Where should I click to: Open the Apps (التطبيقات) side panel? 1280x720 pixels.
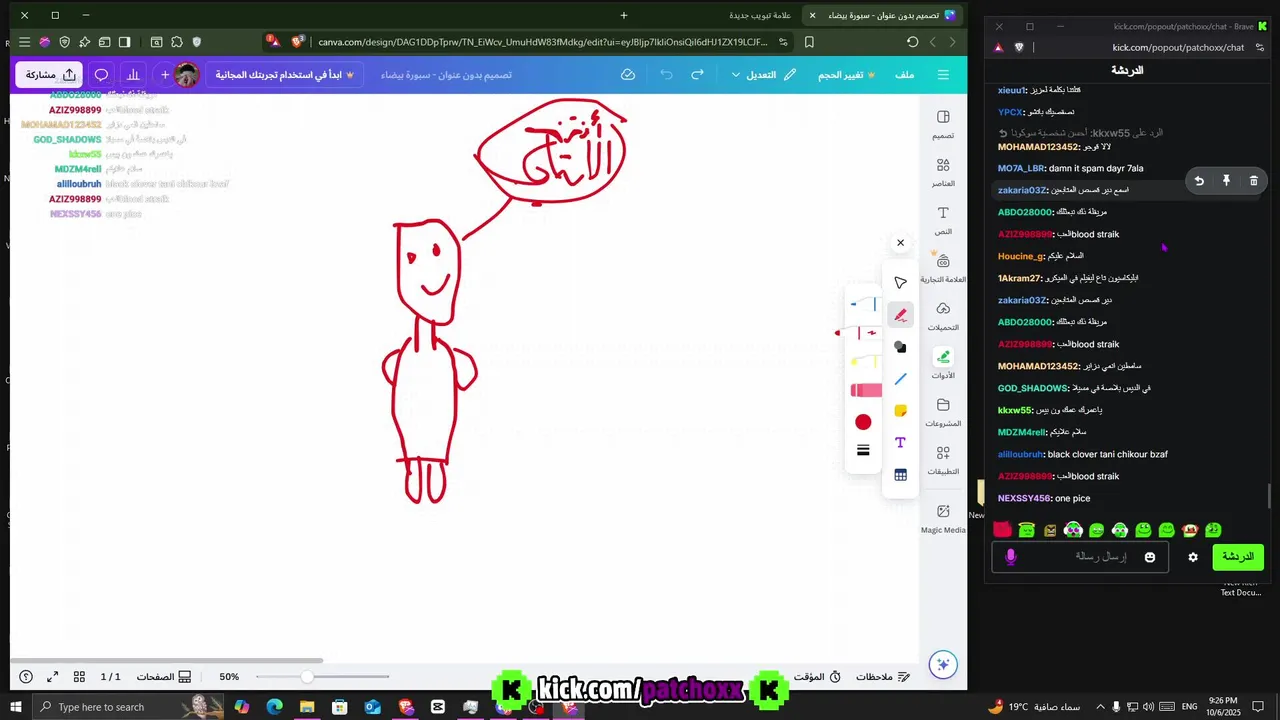pos(943,460)
